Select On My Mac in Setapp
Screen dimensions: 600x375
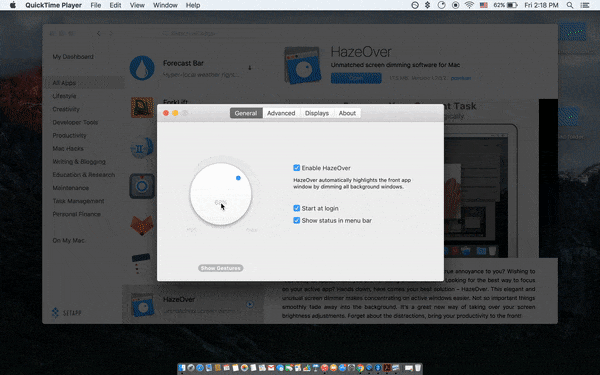68,240
